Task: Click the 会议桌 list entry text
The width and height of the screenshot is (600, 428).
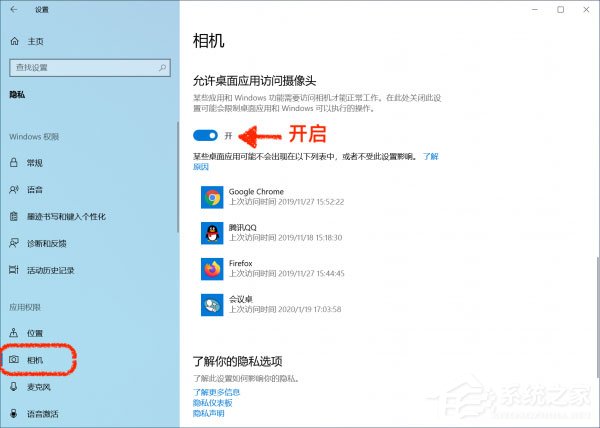Action: [x=241, y=299]
